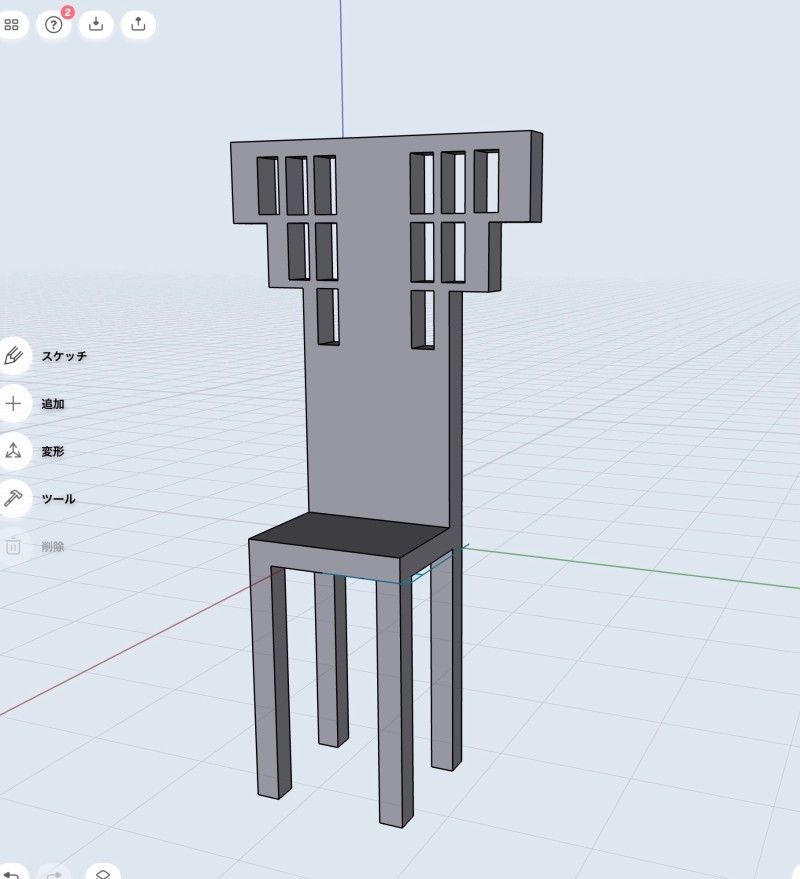
Task: Click the export share icon
Action: [138, 24]
